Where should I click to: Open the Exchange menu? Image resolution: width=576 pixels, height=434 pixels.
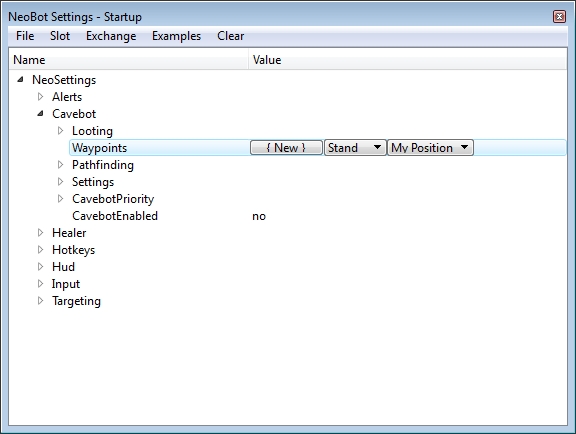tap(111, 36)
